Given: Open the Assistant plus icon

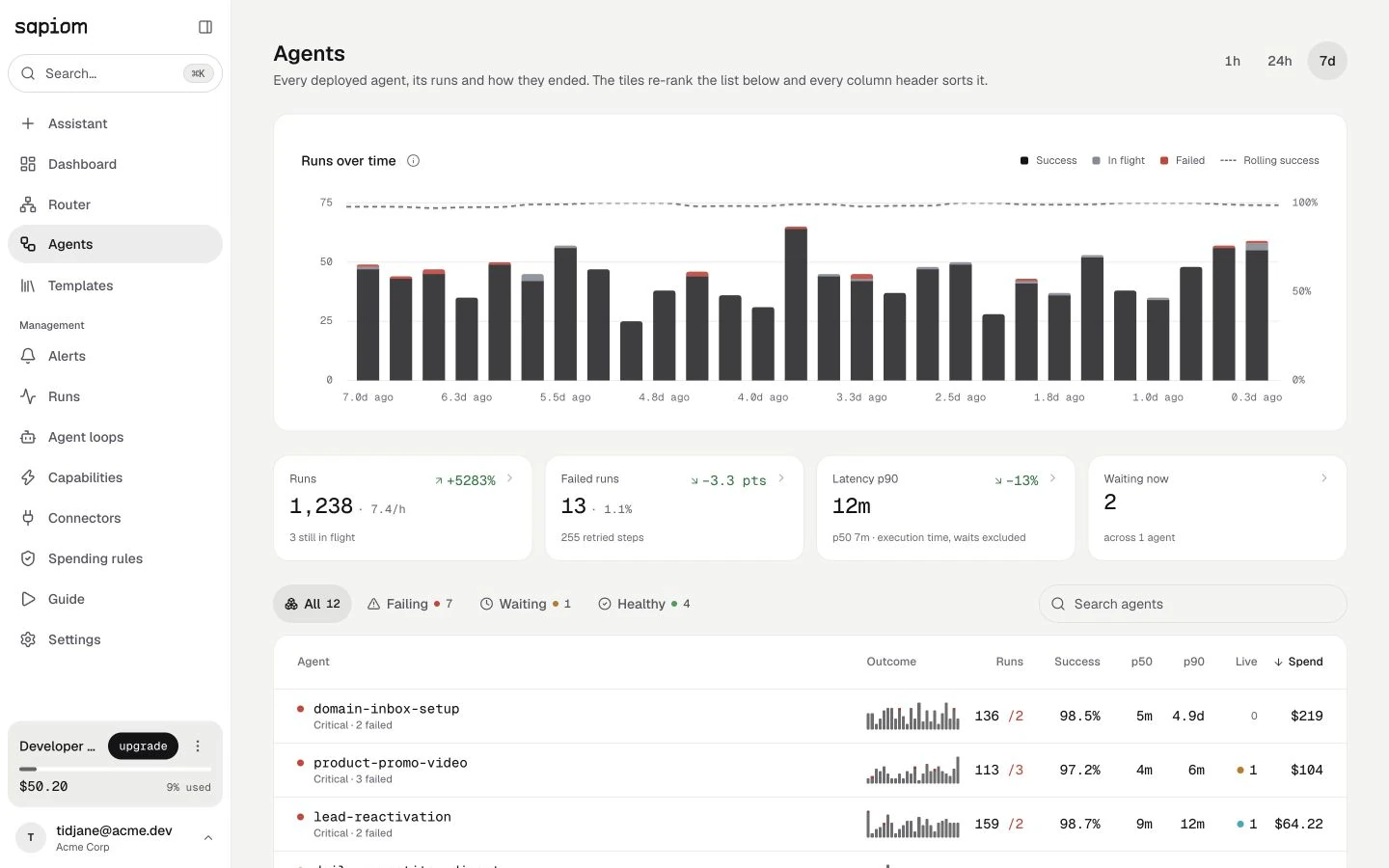Looking at the screenshot, I should 28,123.
